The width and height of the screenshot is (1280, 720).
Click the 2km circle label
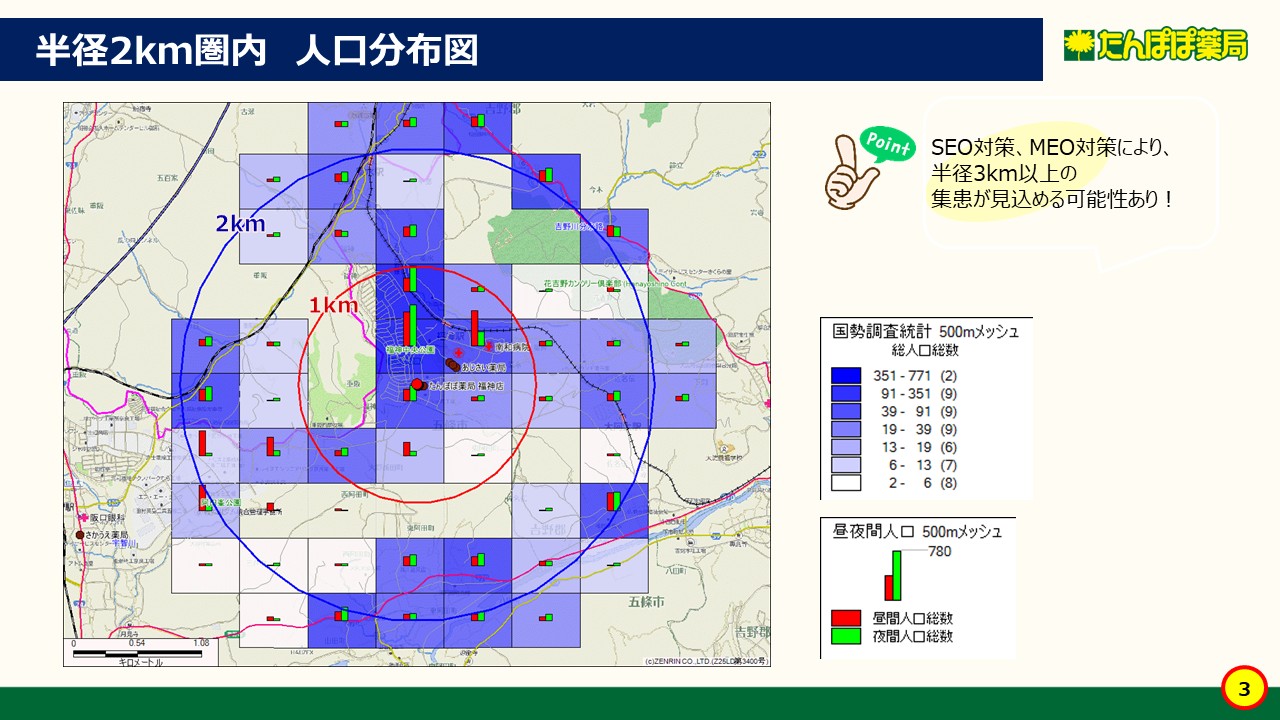(240, 223)
